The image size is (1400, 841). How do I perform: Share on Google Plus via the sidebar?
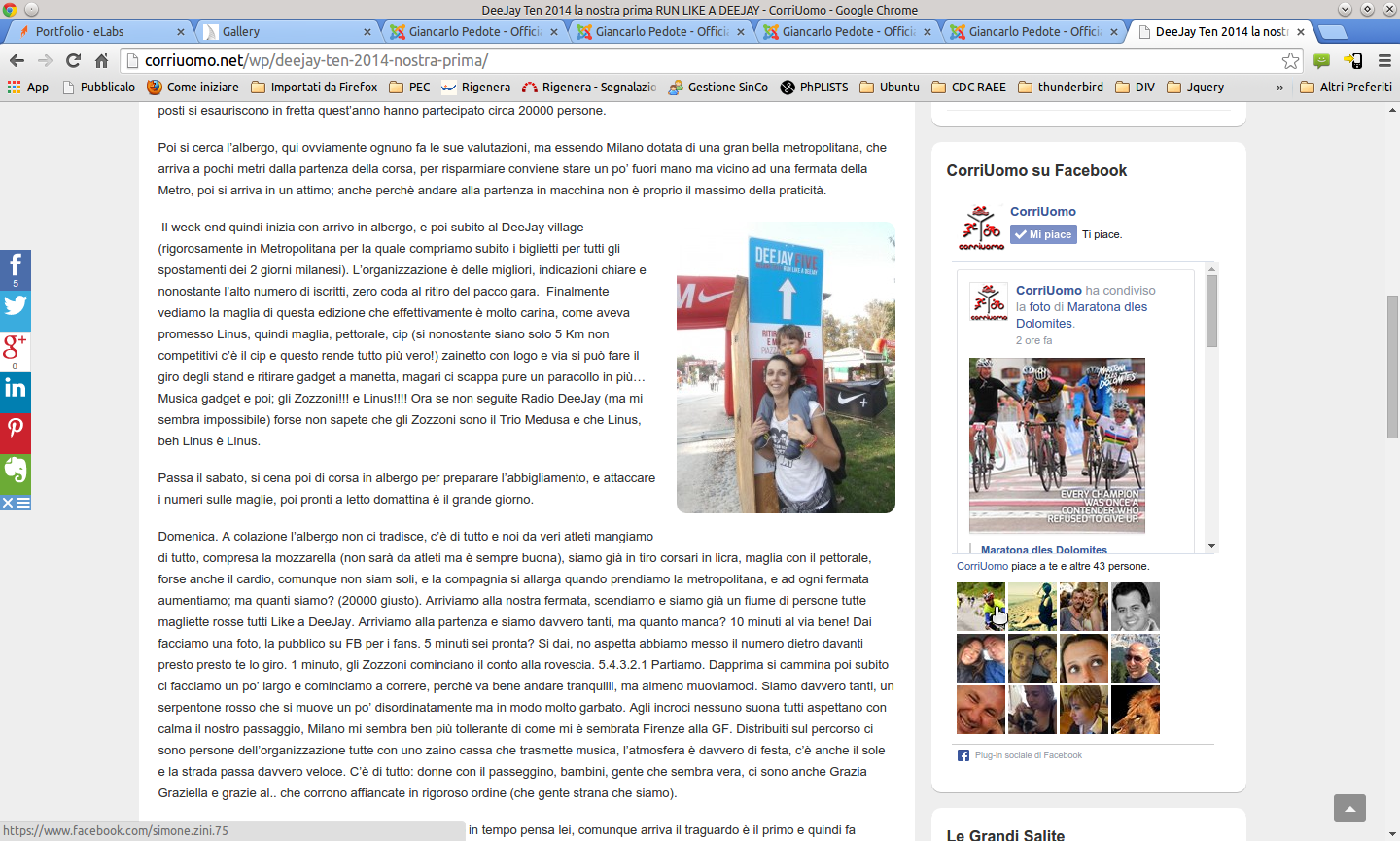[16, 351]
